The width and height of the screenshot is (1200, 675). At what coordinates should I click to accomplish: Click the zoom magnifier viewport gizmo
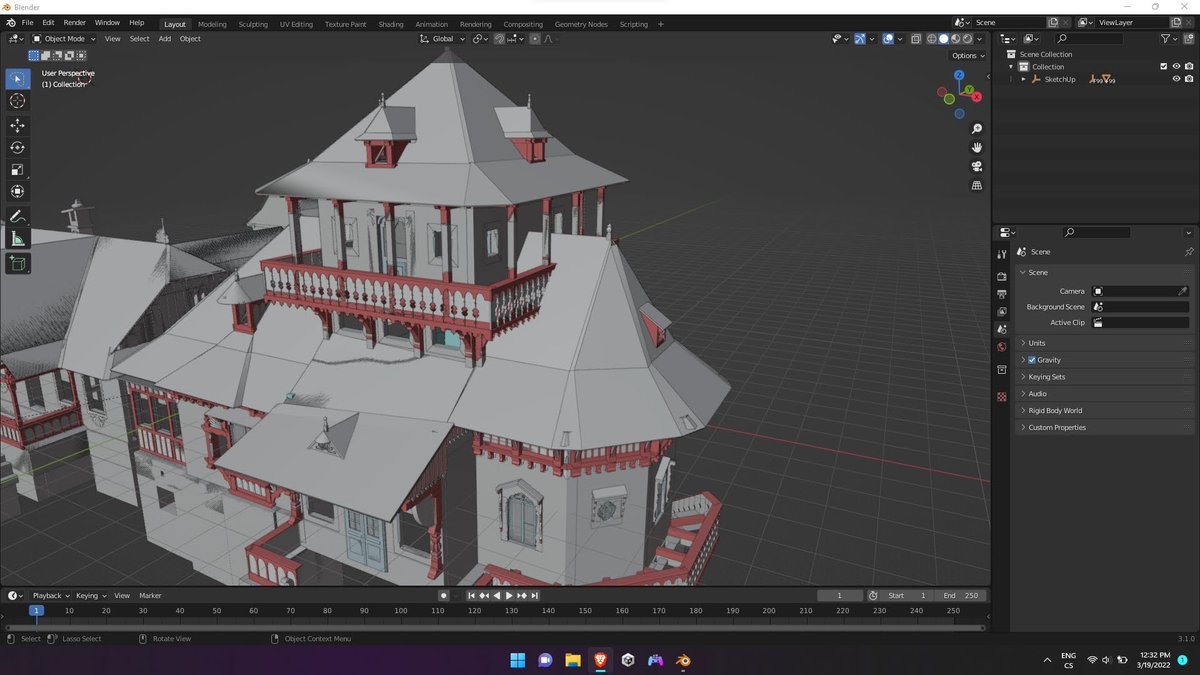pyautogui.click(x=977, y=129)
